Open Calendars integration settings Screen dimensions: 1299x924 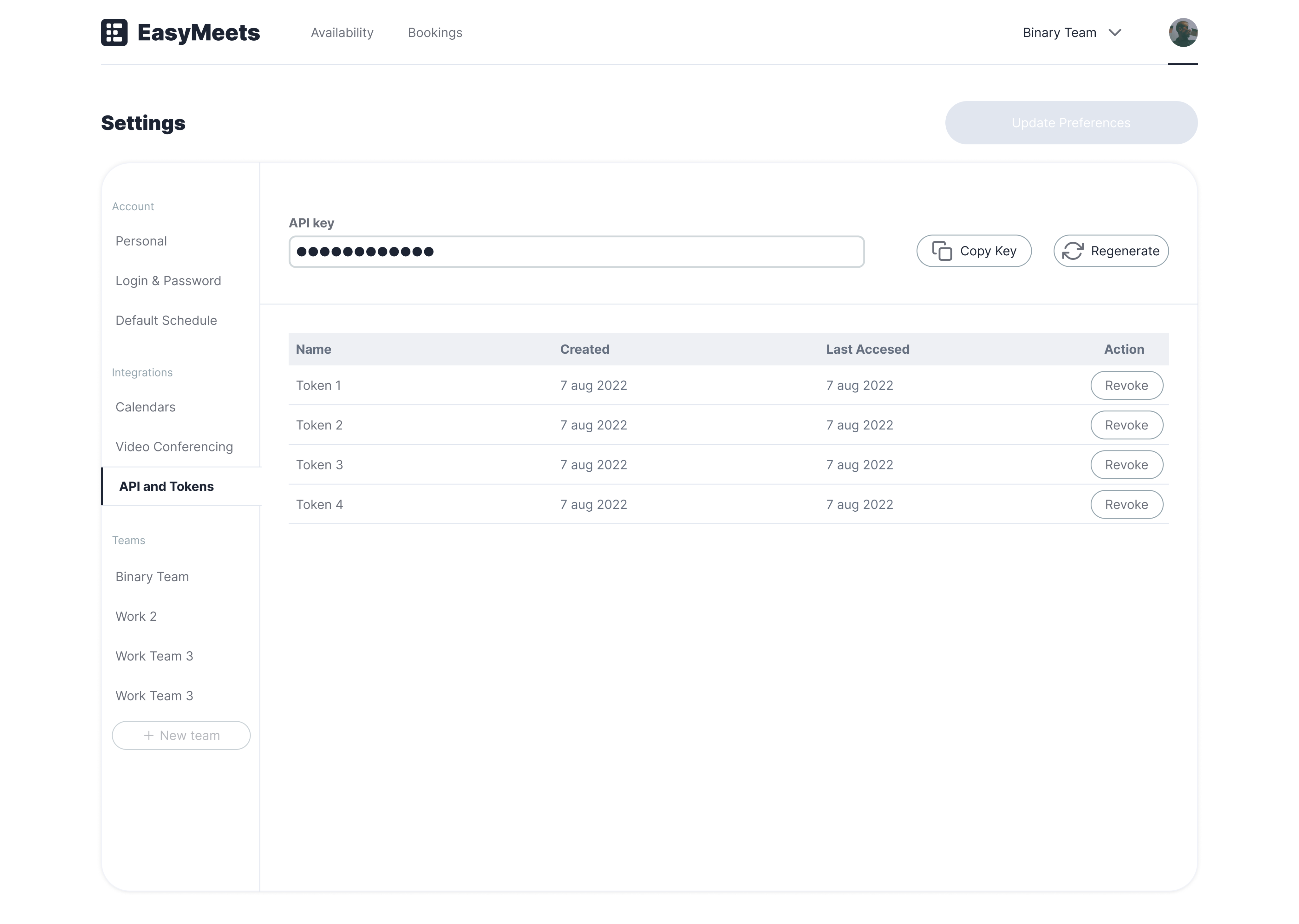click(145, 407)
